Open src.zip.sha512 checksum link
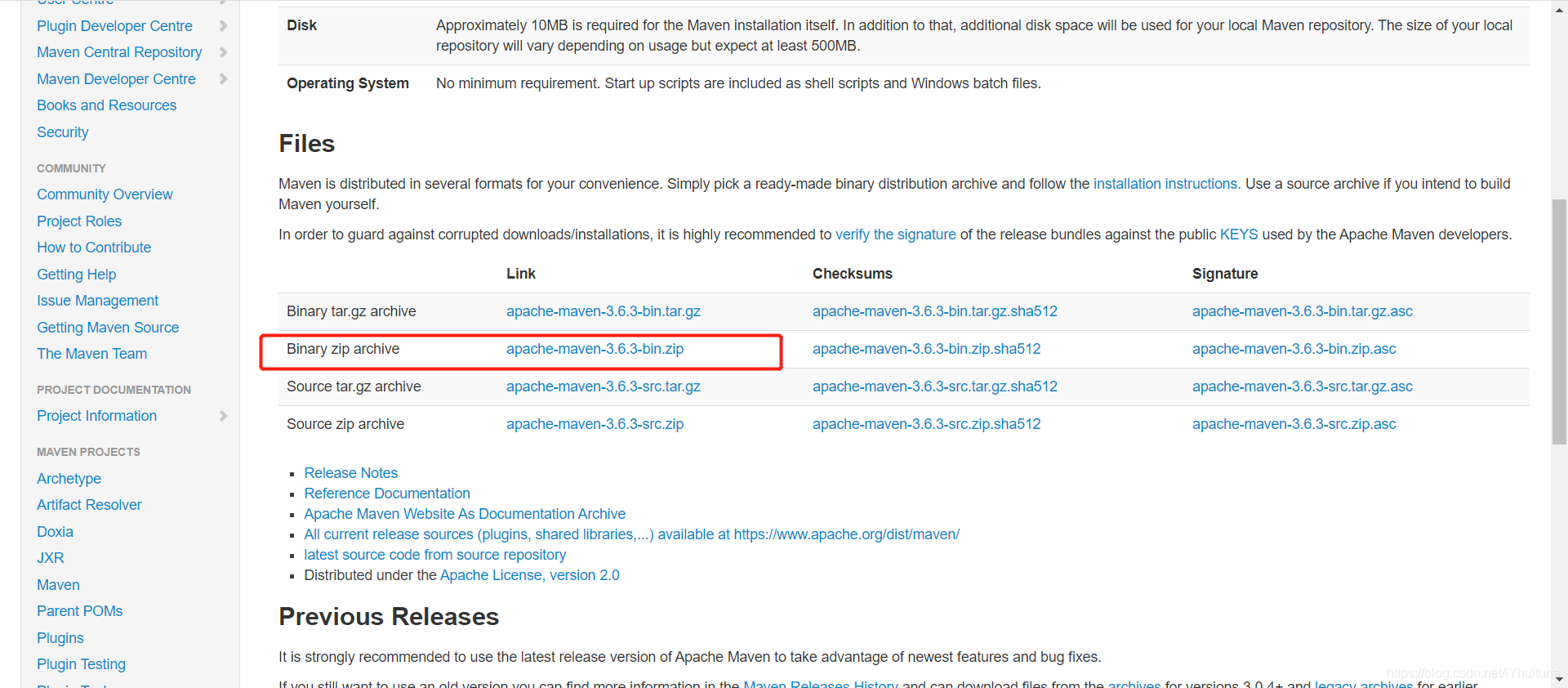 [x=926, y=424]
